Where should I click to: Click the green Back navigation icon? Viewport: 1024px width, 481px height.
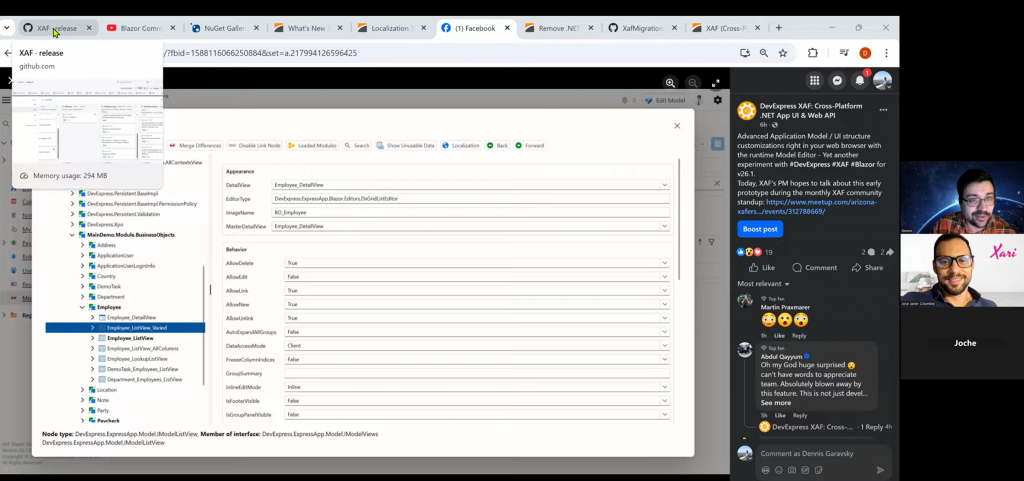[x=491, y=145]
